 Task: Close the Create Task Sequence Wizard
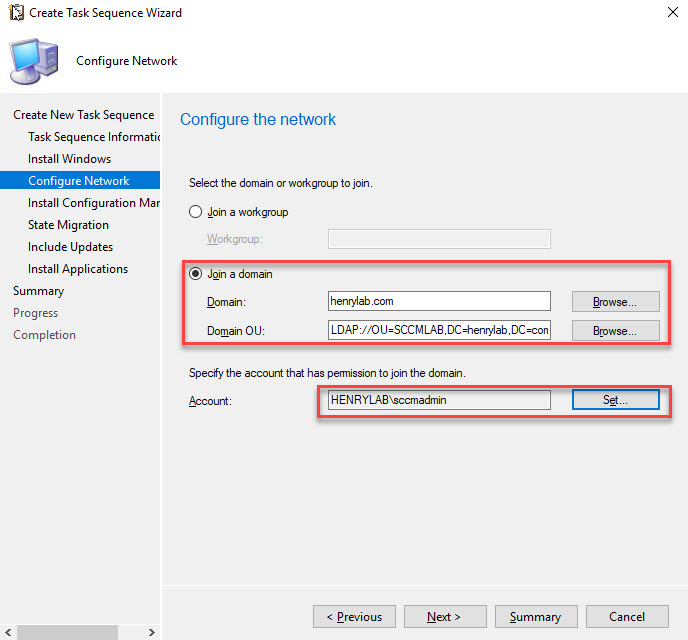tap(668, 13)
